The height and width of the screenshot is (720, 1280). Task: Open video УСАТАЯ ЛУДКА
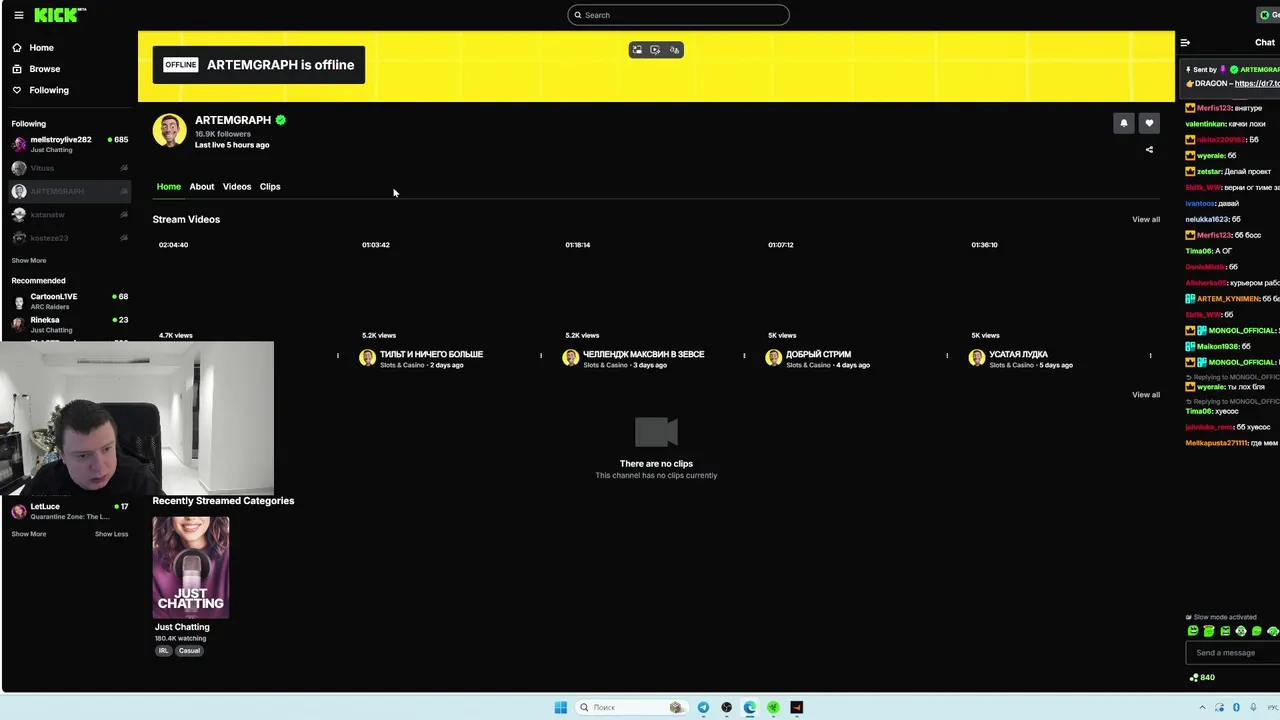point(1018,354)
